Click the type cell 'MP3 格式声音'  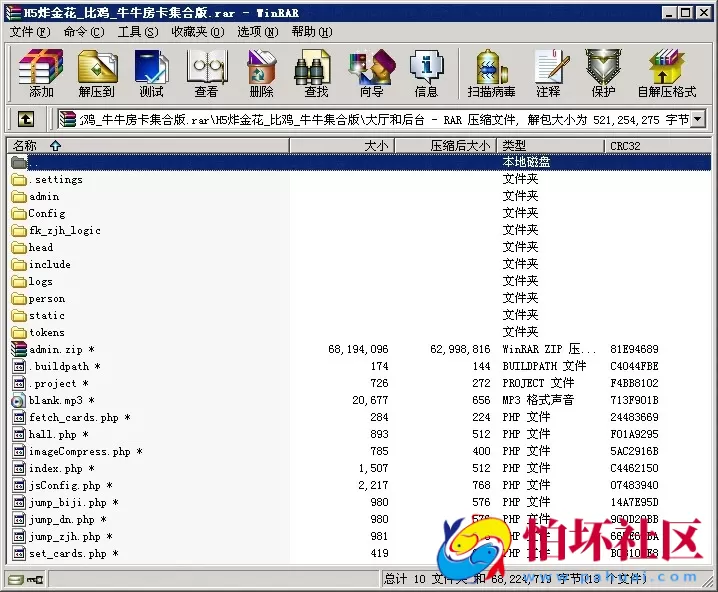click(538, 401)
